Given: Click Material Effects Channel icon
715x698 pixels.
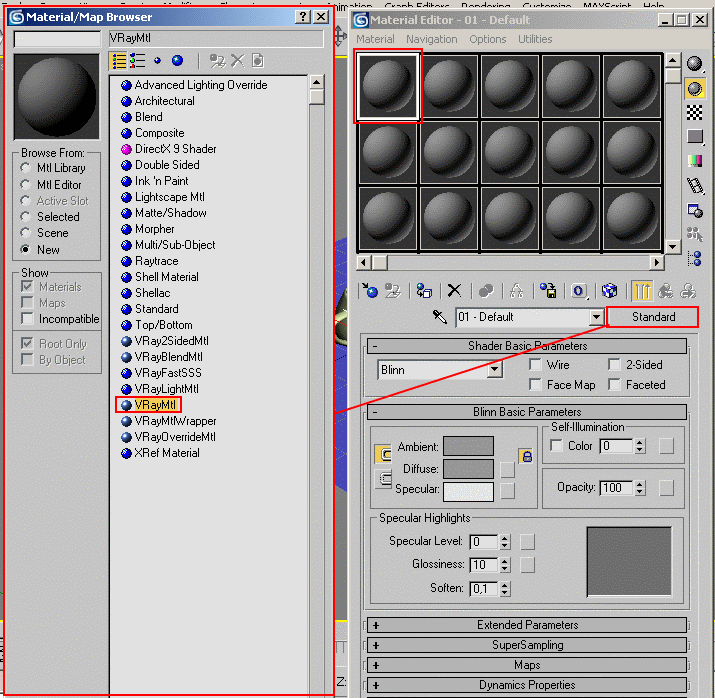Looking at the screenshot, I should pyautogui.click(x=579, y=290).
